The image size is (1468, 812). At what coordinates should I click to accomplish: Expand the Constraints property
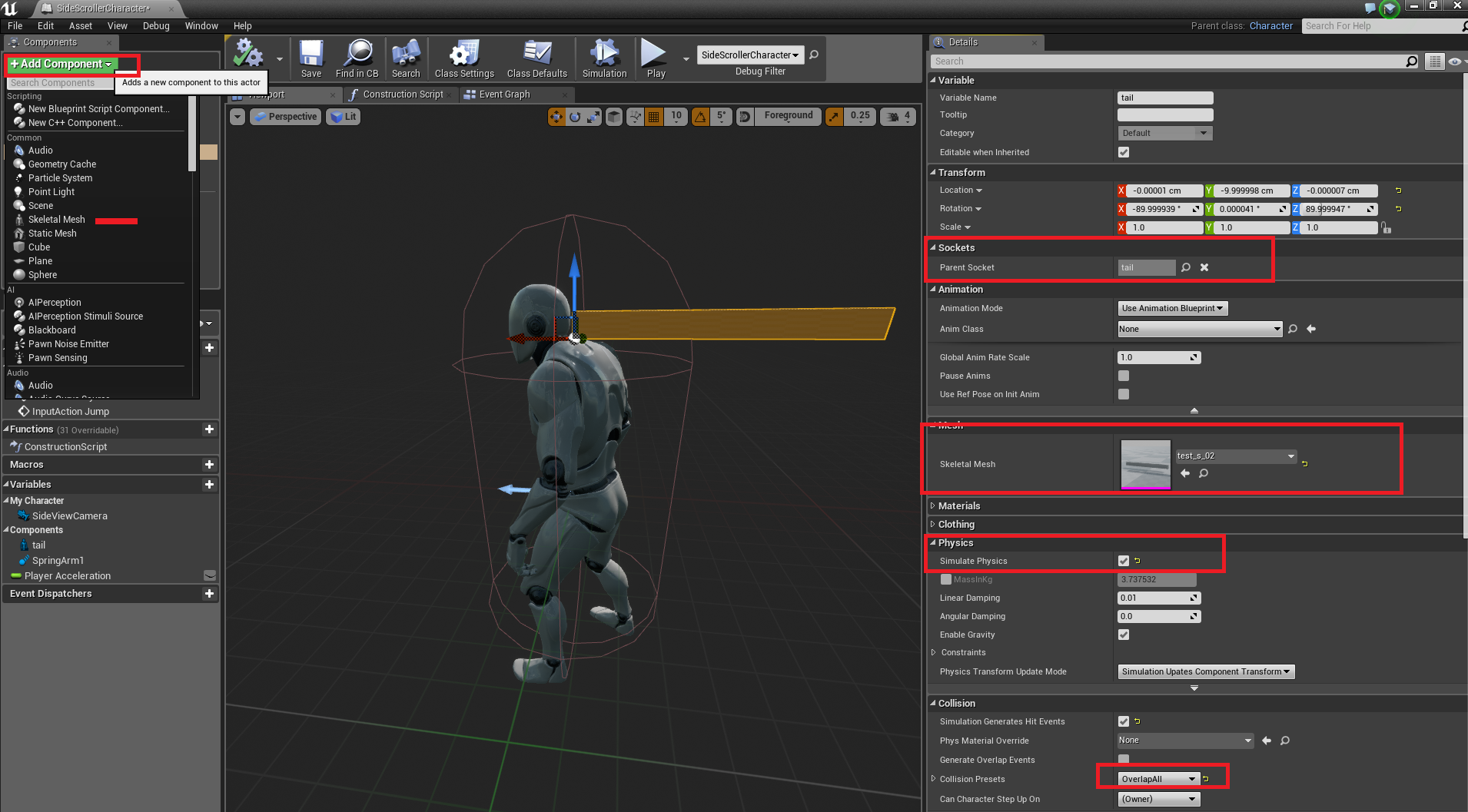coord(934,652)
